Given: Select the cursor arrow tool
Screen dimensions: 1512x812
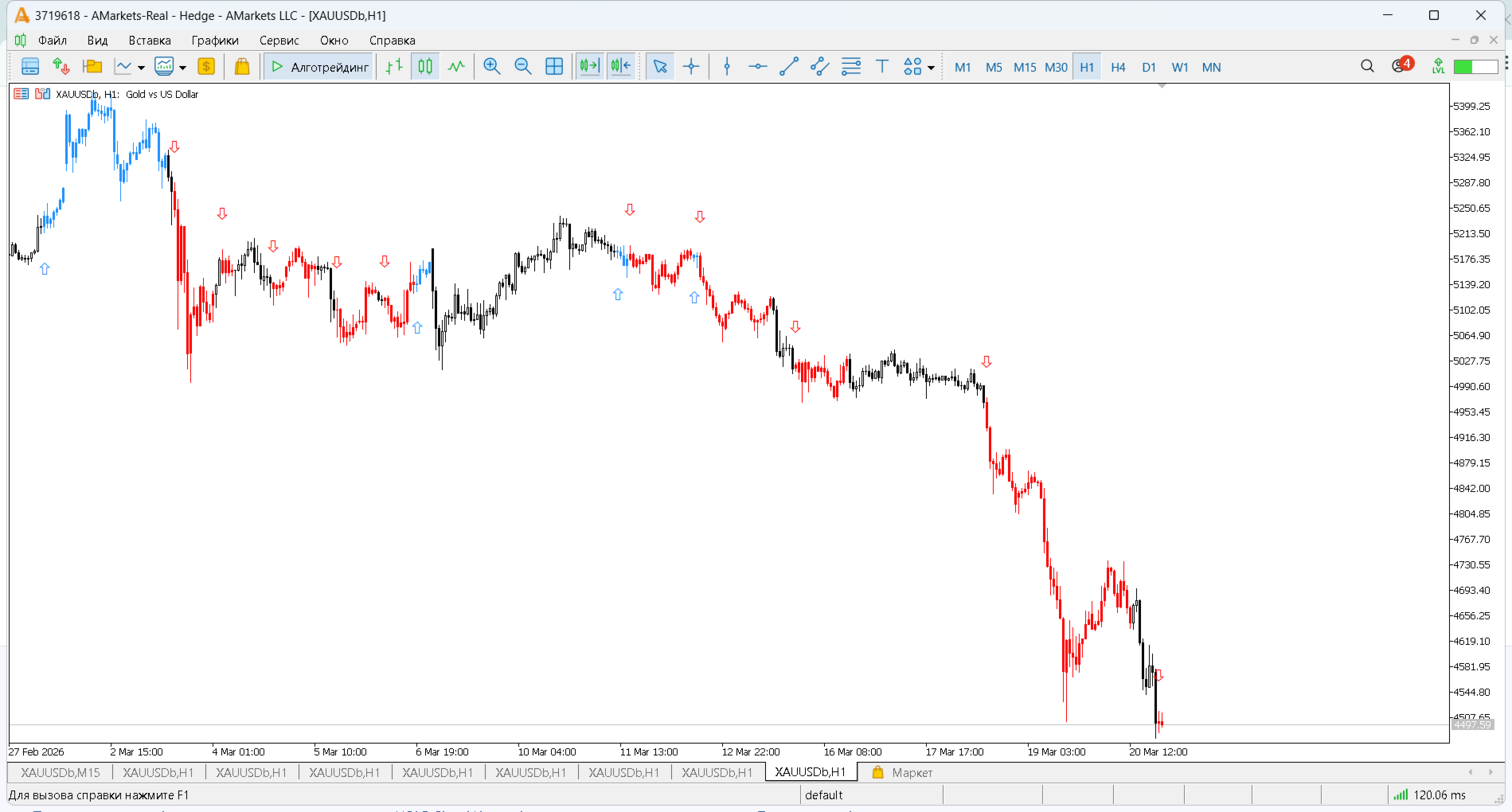Looking at the screenshot, I should tap(660, 67).
